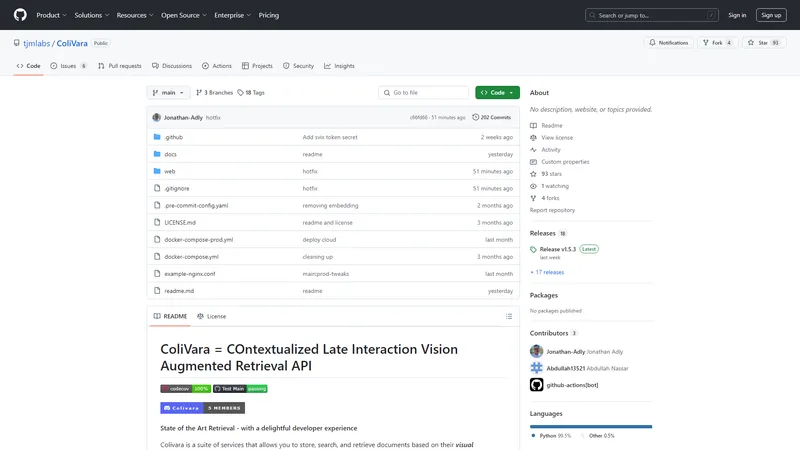800x450 pixels.
Task: Switch to the License tab
Action: click(212, 316)
